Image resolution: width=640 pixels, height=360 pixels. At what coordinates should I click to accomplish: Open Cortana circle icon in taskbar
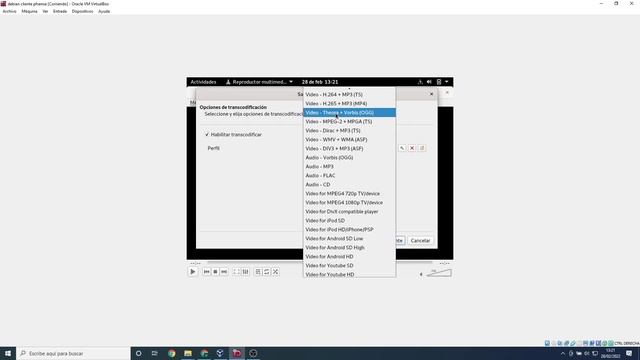[139, 353]
